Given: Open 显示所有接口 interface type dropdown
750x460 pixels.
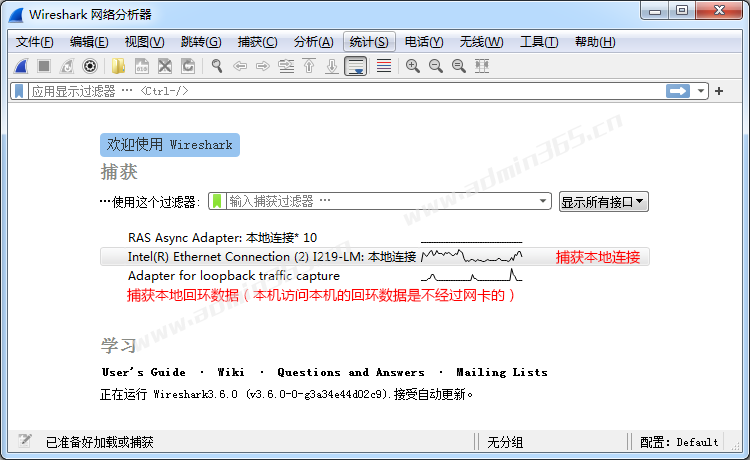Looking at the screenshot, I should (604, 202).
